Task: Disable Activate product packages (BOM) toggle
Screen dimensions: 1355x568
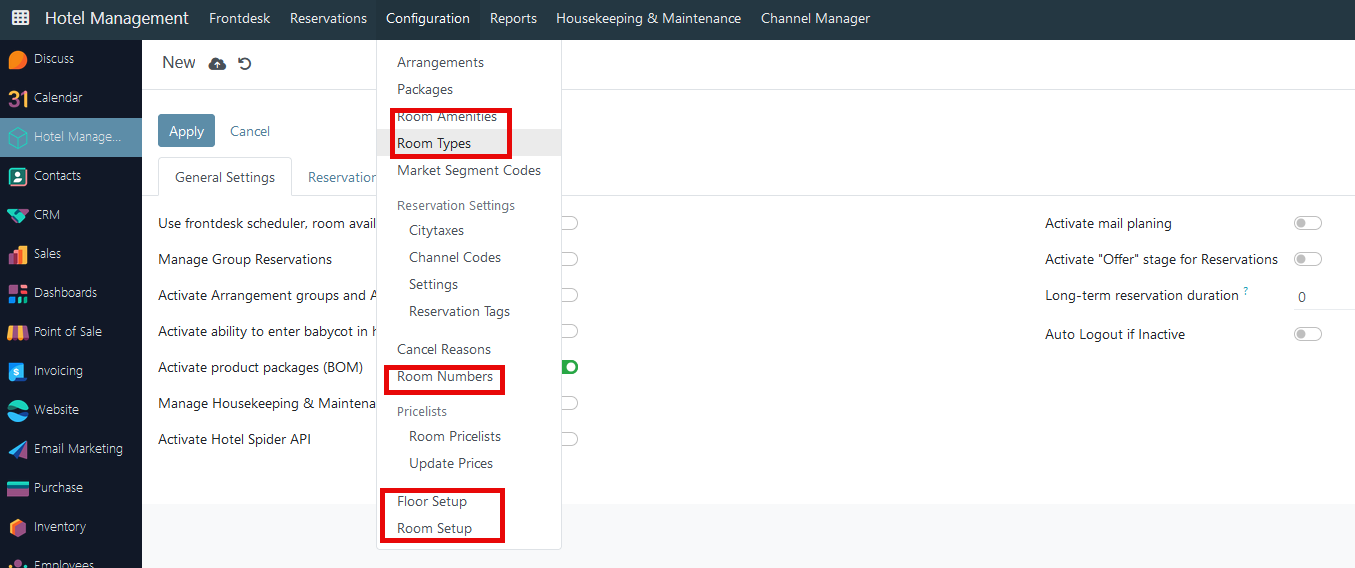Action: [x=569, y=367]
